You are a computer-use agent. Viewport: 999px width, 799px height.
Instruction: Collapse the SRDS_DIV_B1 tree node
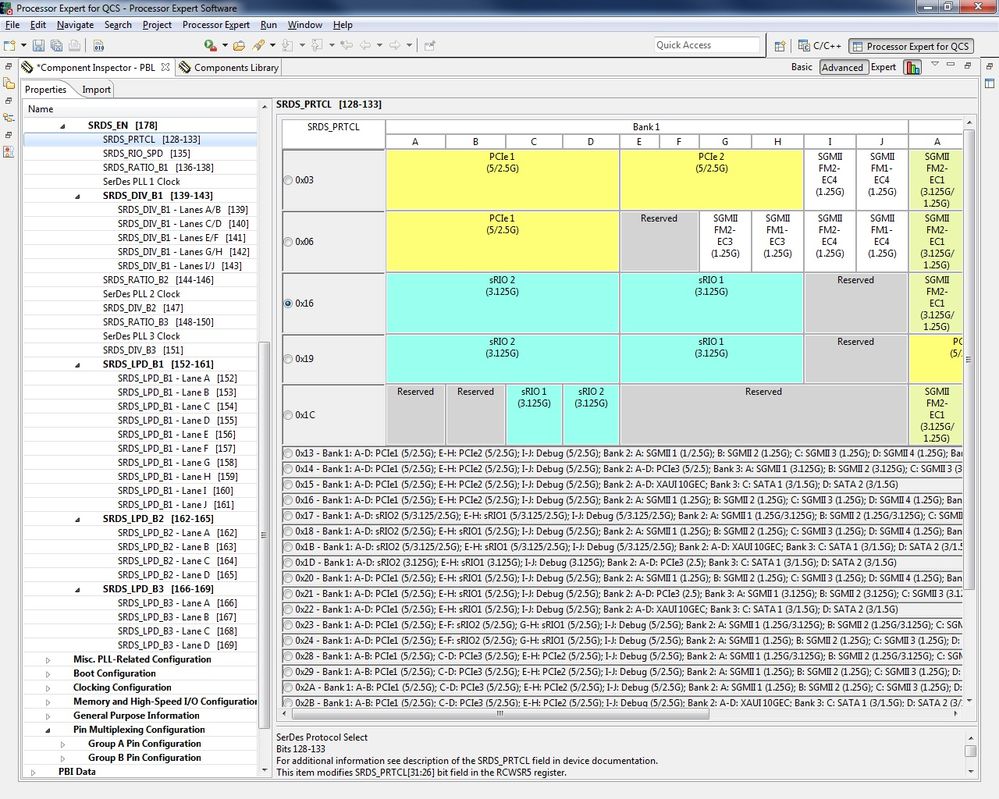(x=78, y=196)
